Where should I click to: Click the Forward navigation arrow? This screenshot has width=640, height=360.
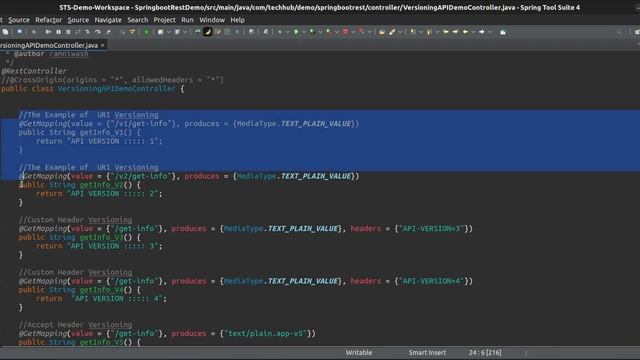[x=482, y=32]
